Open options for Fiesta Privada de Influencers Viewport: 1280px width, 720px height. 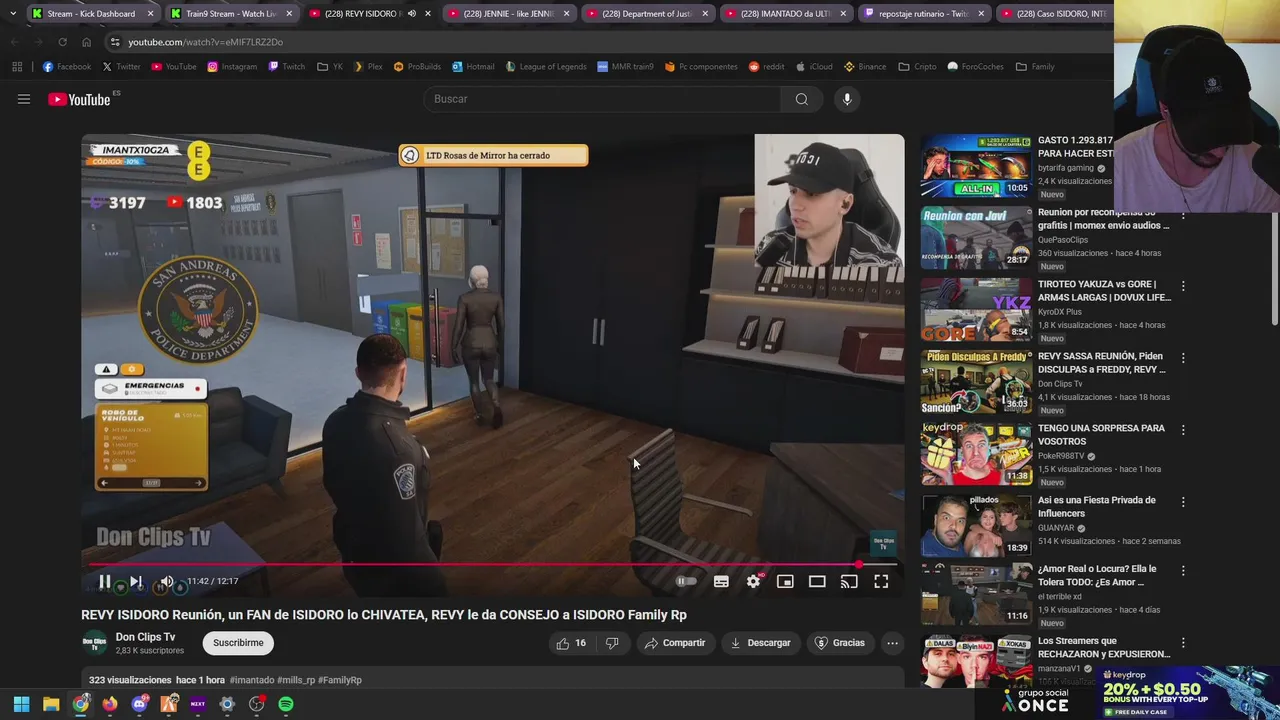point(1183,502)
